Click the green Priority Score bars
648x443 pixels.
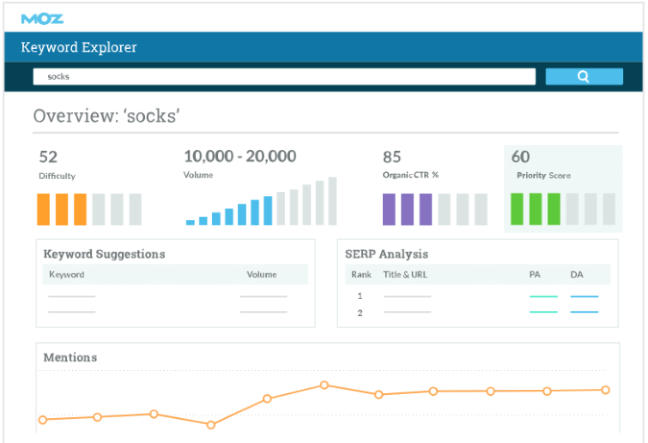(x=561, y=208)
